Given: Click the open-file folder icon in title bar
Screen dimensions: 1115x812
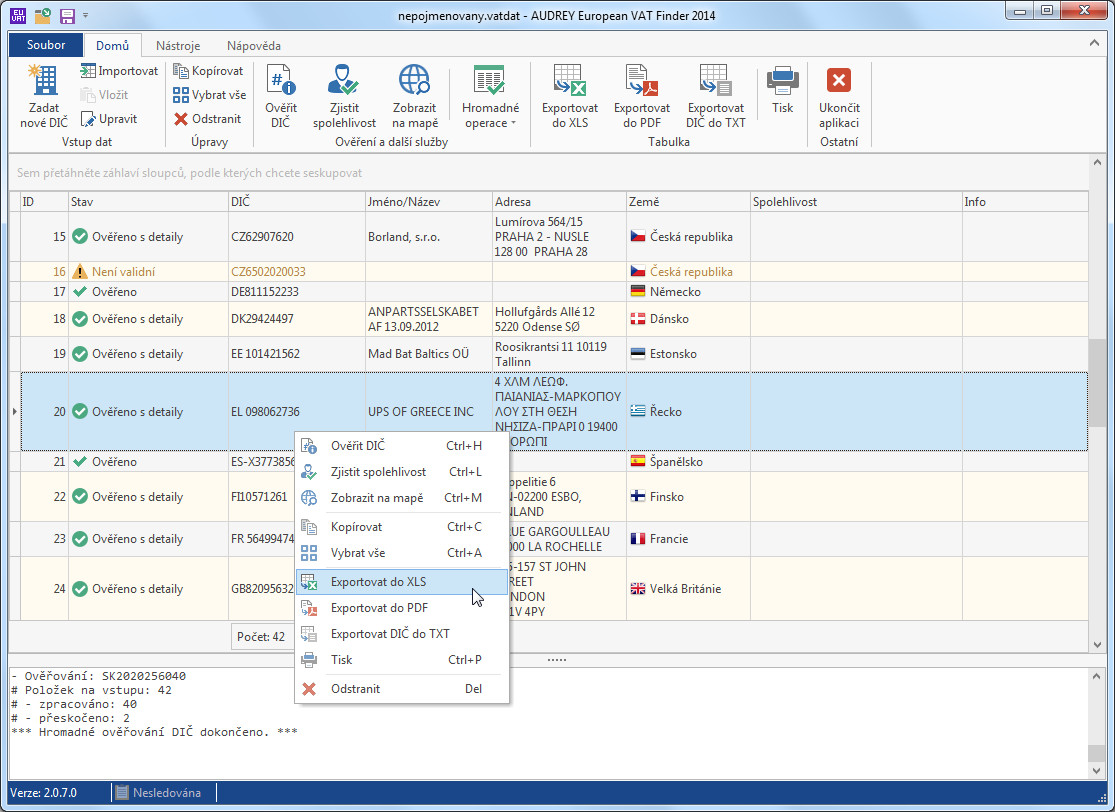Looking at the screenshot, I should click(43, 15).
